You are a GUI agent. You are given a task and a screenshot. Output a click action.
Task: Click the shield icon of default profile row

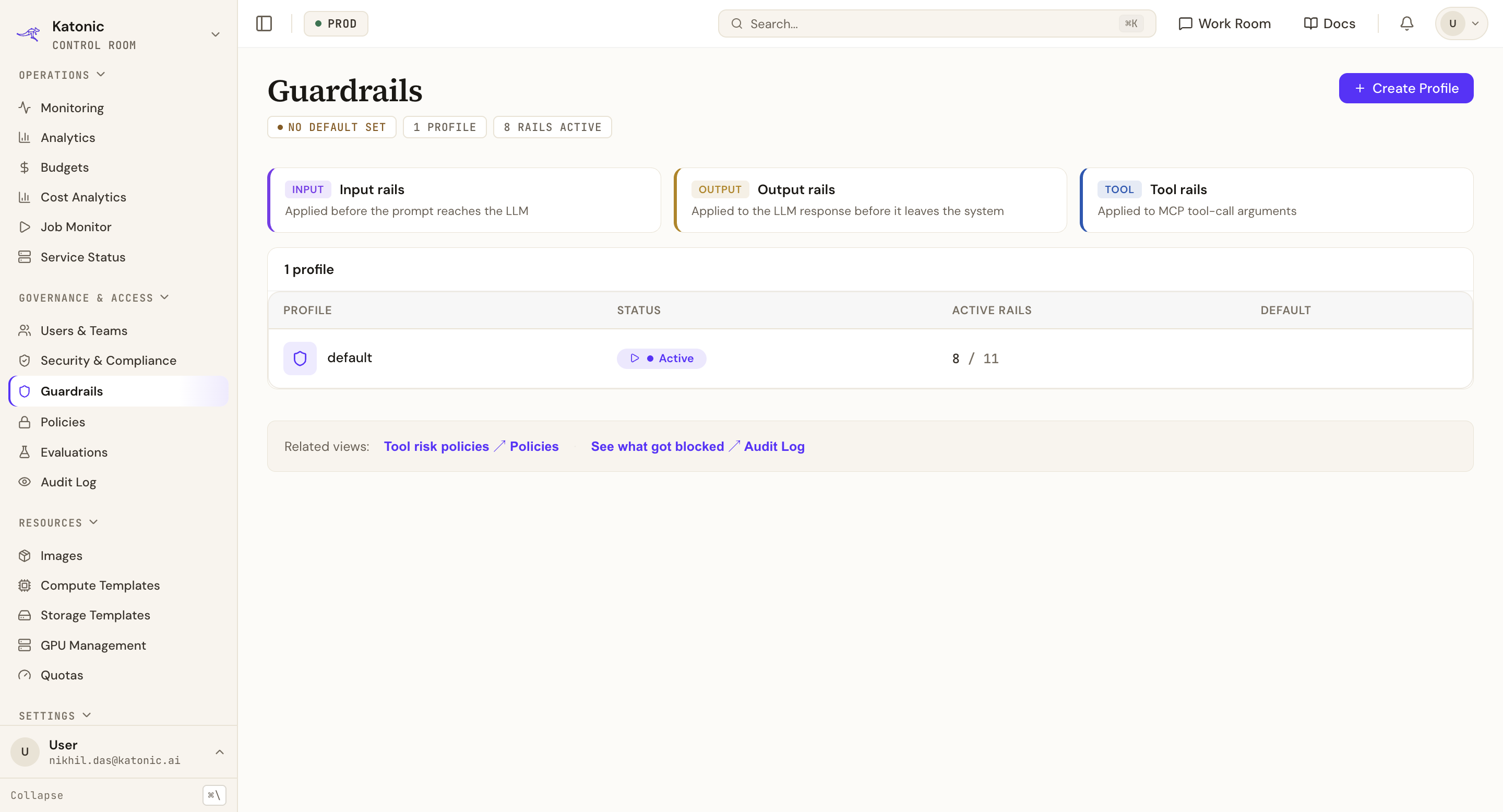(x=300, y=358)
